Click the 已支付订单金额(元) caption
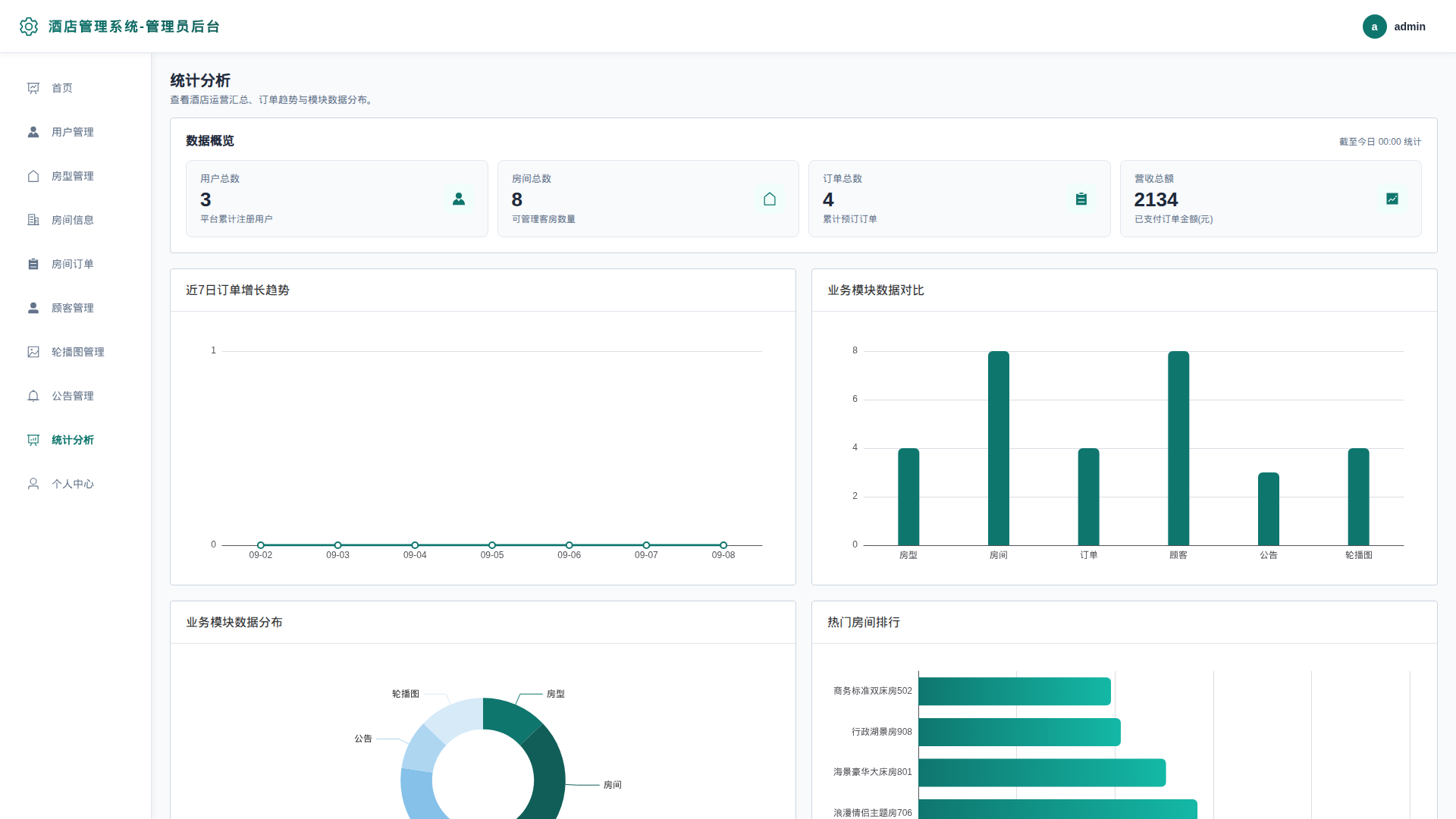 pos(1174,219)
